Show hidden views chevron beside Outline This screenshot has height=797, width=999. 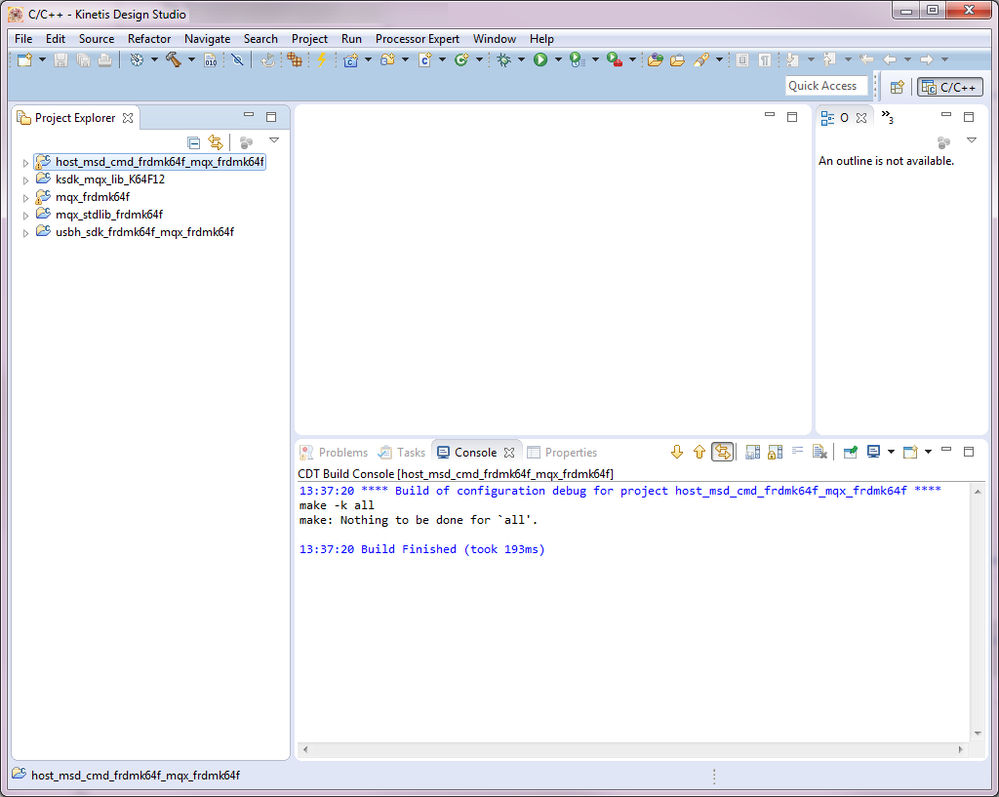point(888,117)
